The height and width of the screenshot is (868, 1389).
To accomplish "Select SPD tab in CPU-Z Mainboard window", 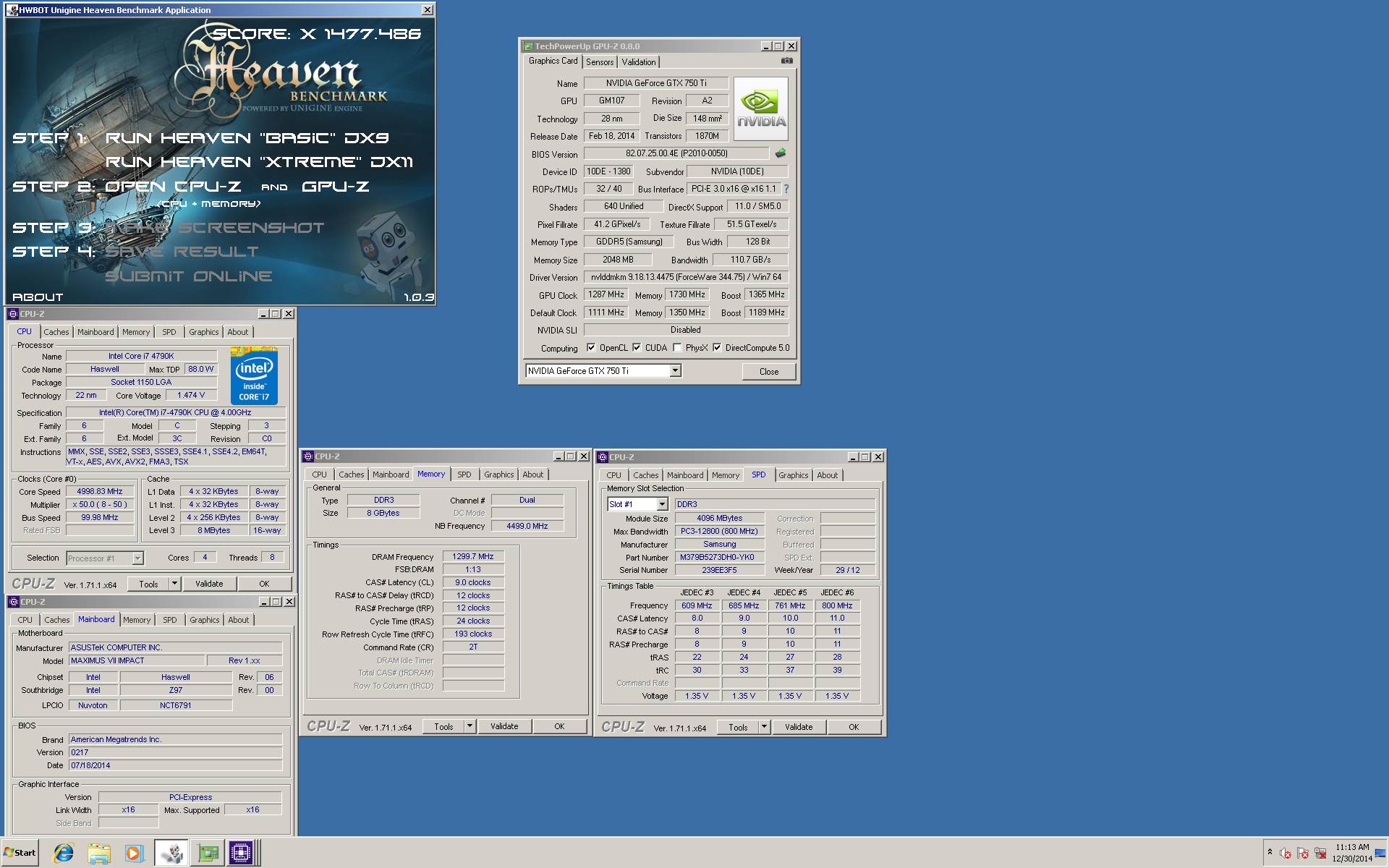I will 170,620.
